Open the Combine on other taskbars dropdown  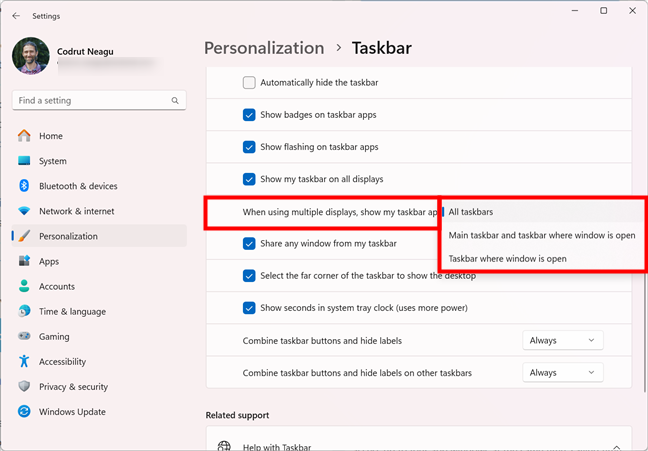562,373
